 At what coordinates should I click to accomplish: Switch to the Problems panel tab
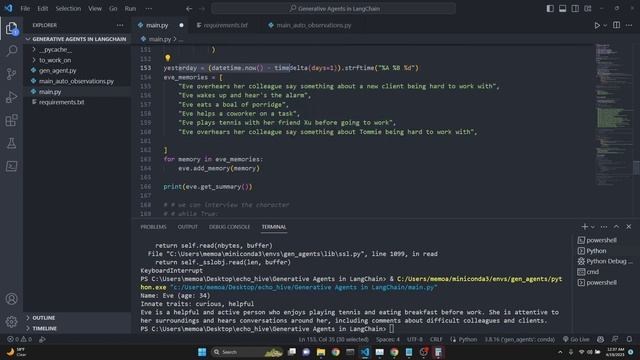point(153,227)
